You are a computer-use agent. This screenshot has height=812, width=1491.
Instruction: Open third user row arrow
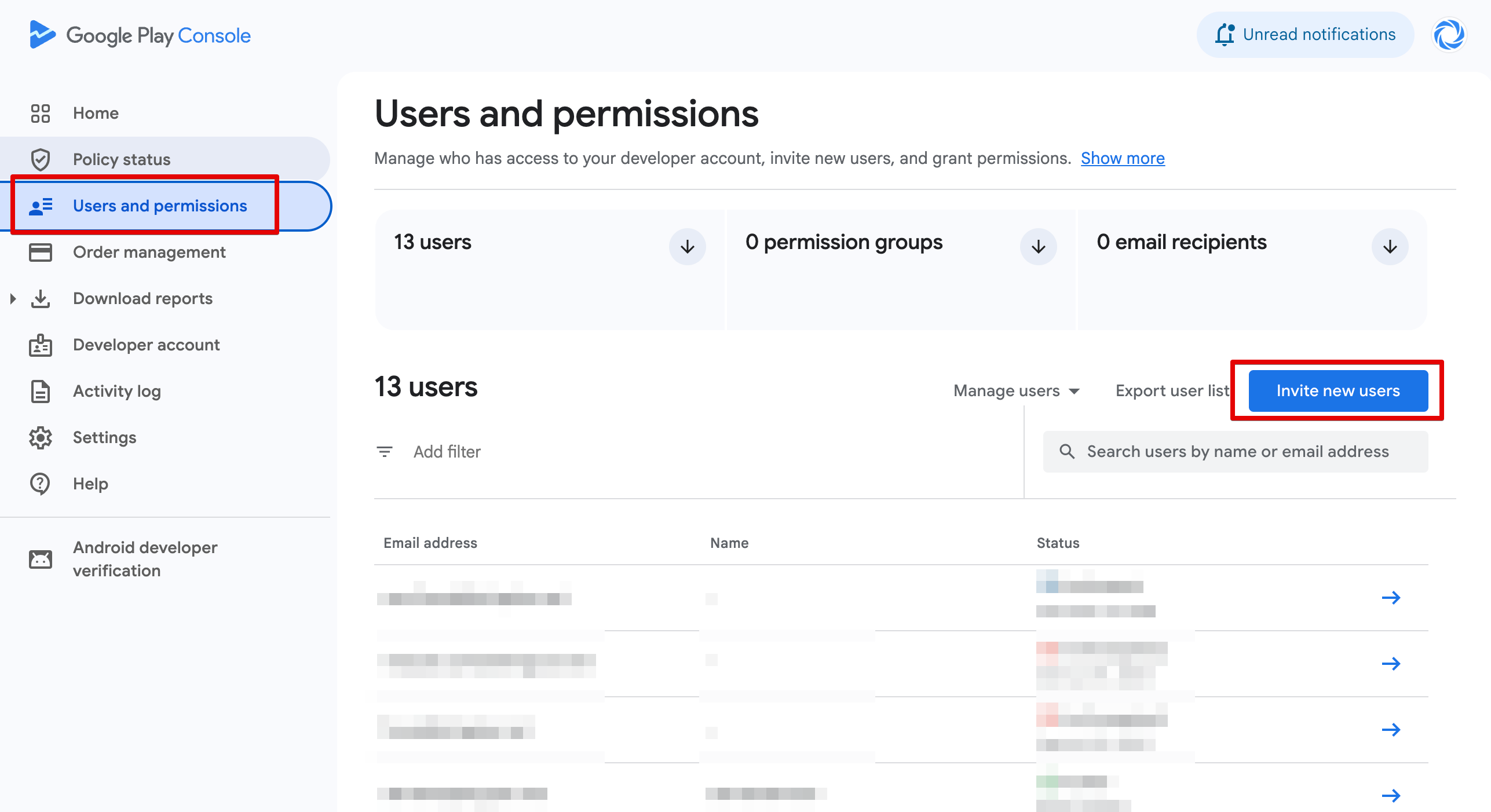(x=1391, y=730)
